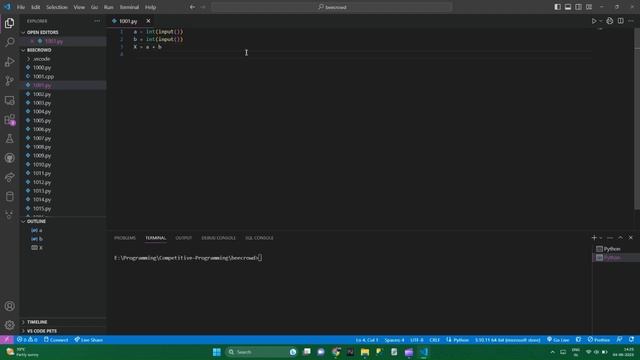Open Windows Start menu
Image resolution: width=640 pixels, height=360 pixels.
[217, 352]
